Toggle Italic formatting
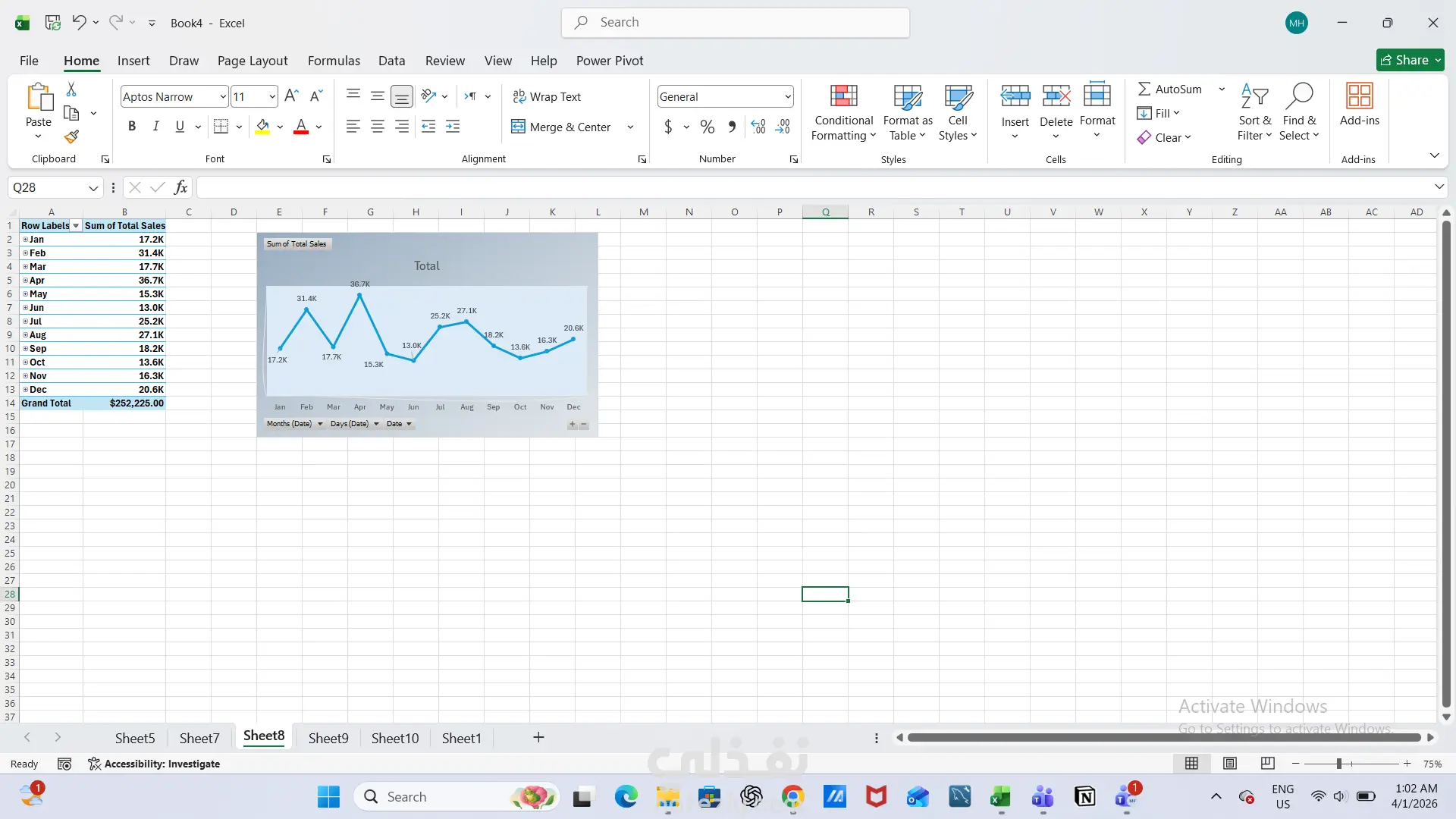The width and height of the screenshot is (1456, 819). point(155,127)
